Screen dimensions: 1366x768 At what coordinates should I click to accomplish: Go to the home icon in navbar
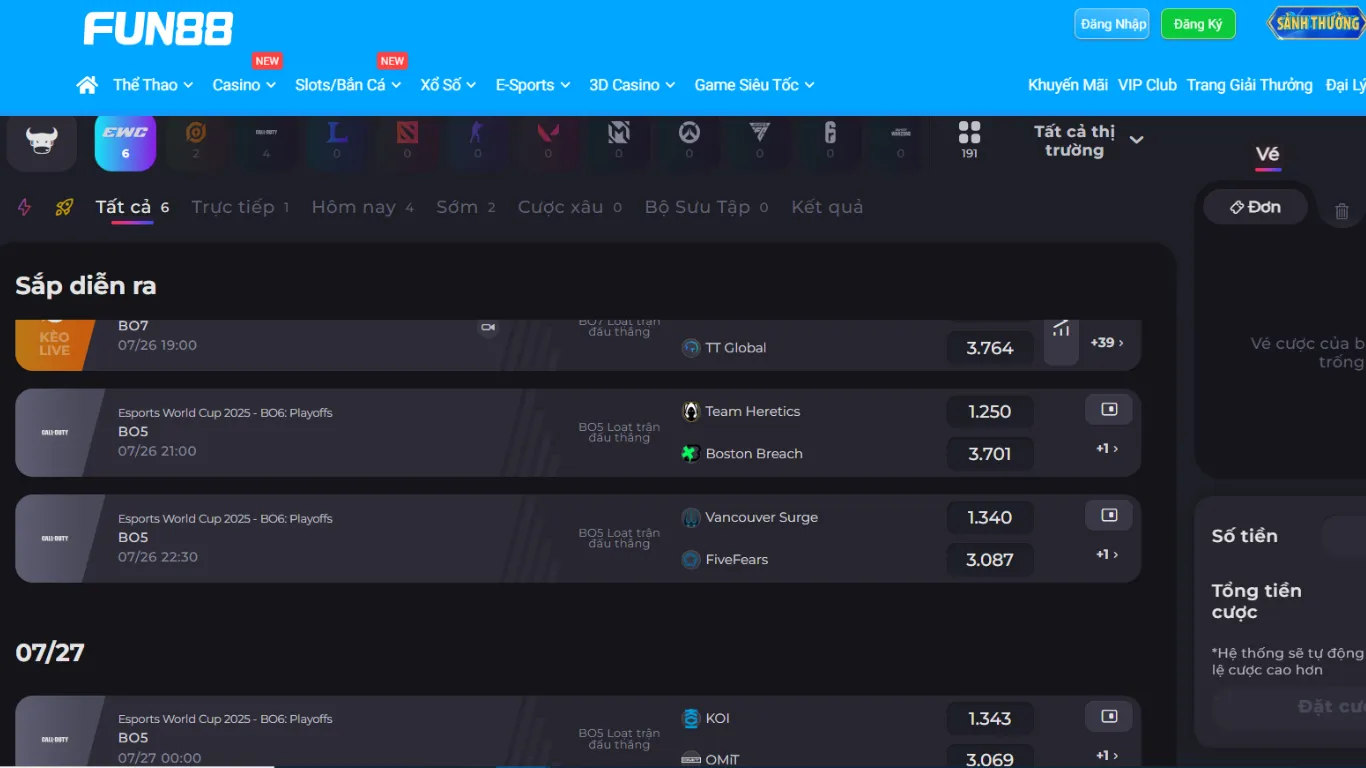coord(87,85)
